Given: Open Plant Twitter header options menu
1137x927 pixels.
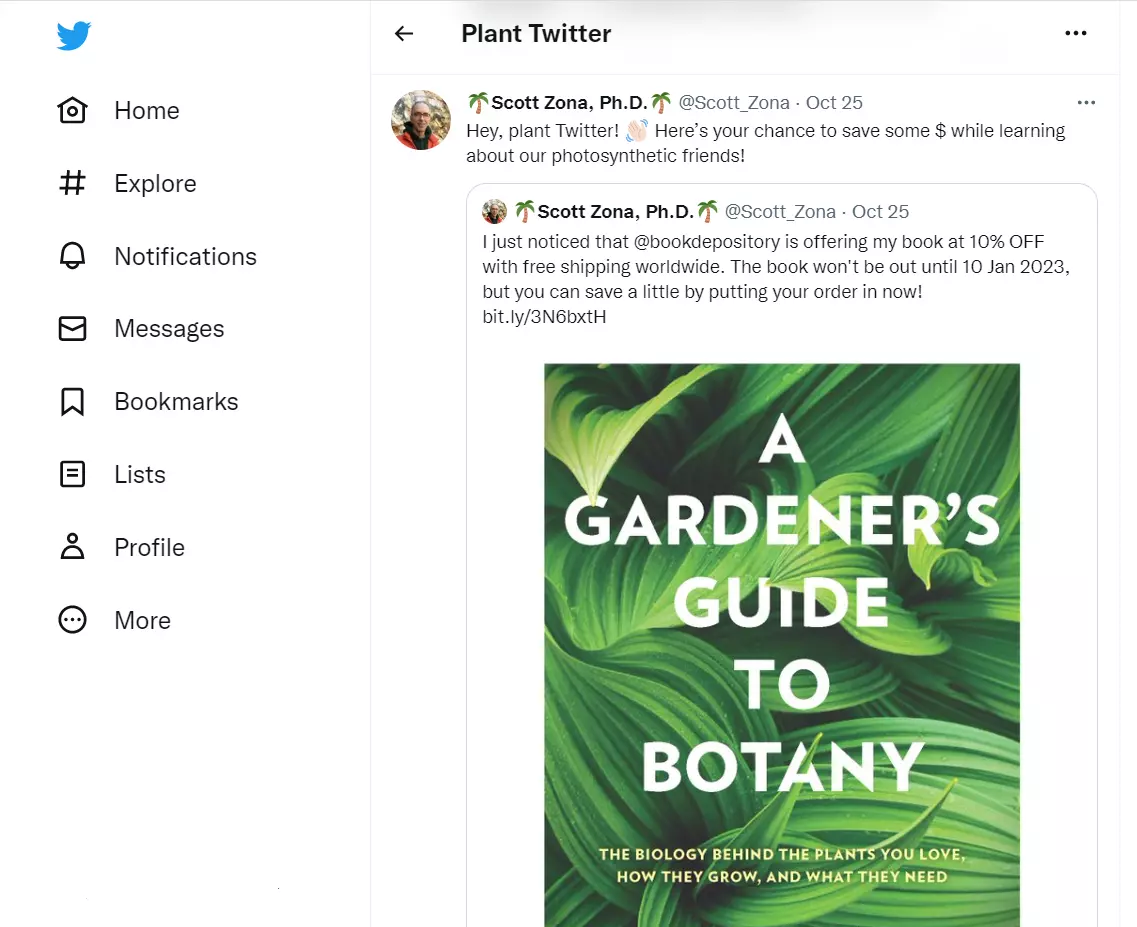Looking at the screenshot, I should (1076, 34).
